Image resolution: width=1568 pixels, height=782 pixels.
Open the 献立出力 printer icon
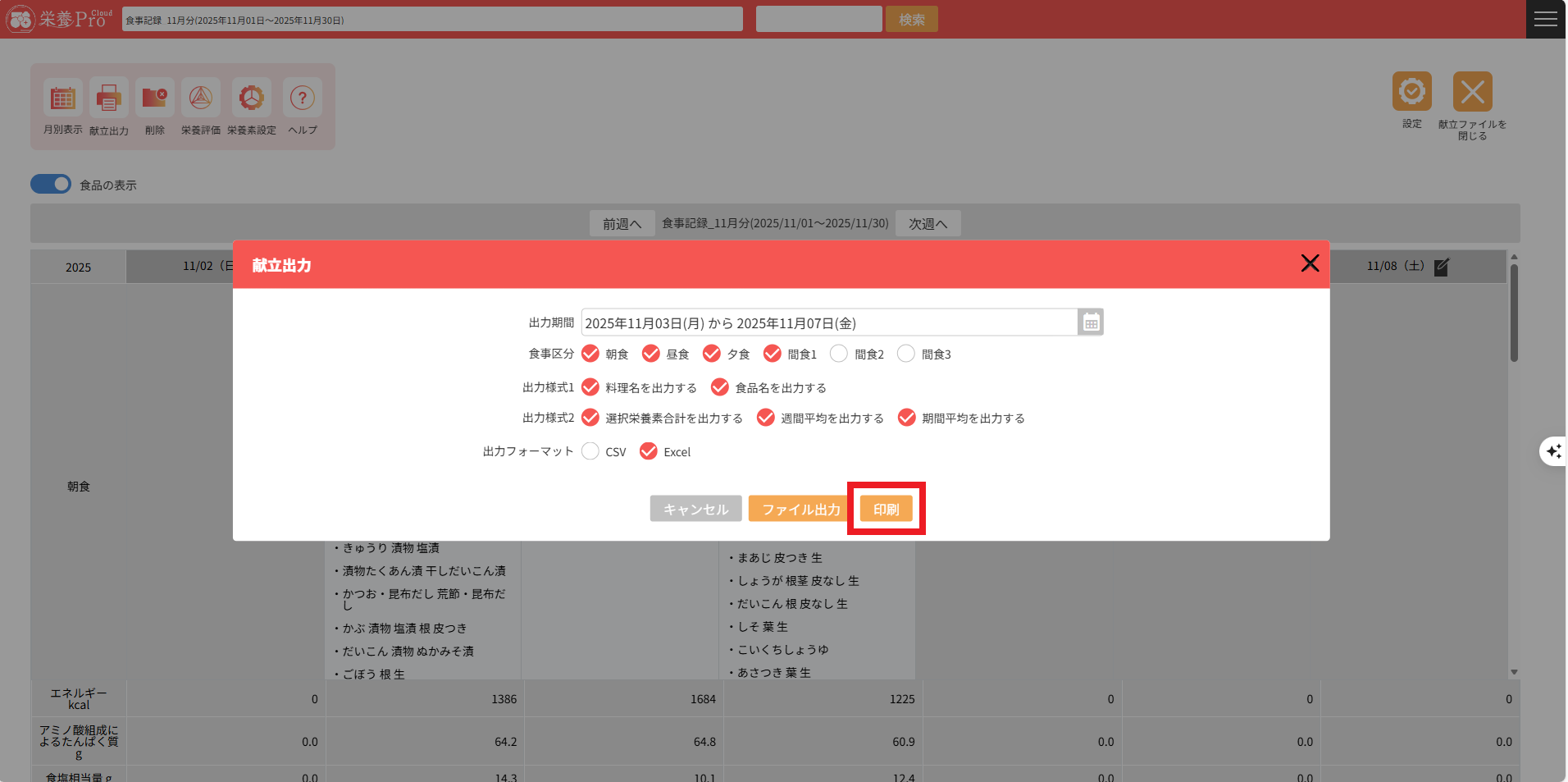[108, 99]
